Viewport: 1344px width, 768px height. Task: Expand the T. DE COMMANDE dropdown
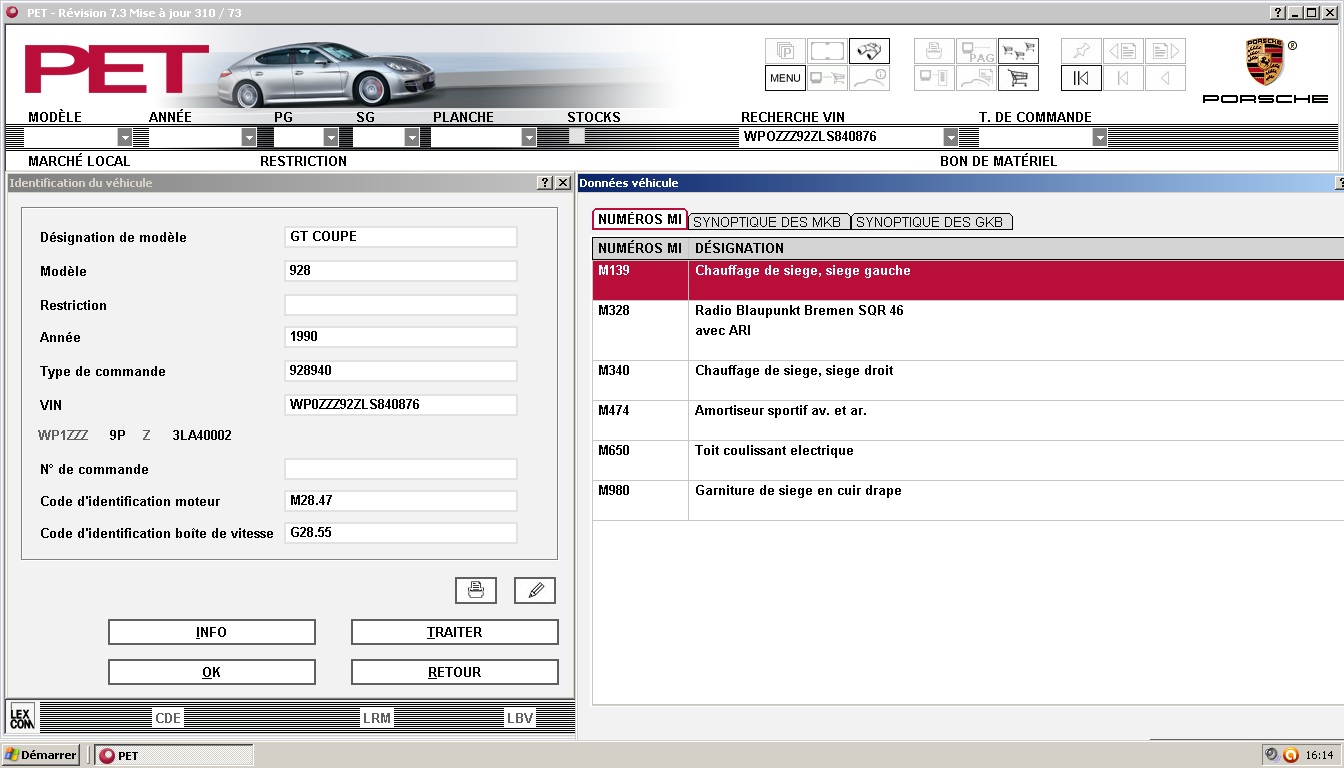click(1100, 137)
